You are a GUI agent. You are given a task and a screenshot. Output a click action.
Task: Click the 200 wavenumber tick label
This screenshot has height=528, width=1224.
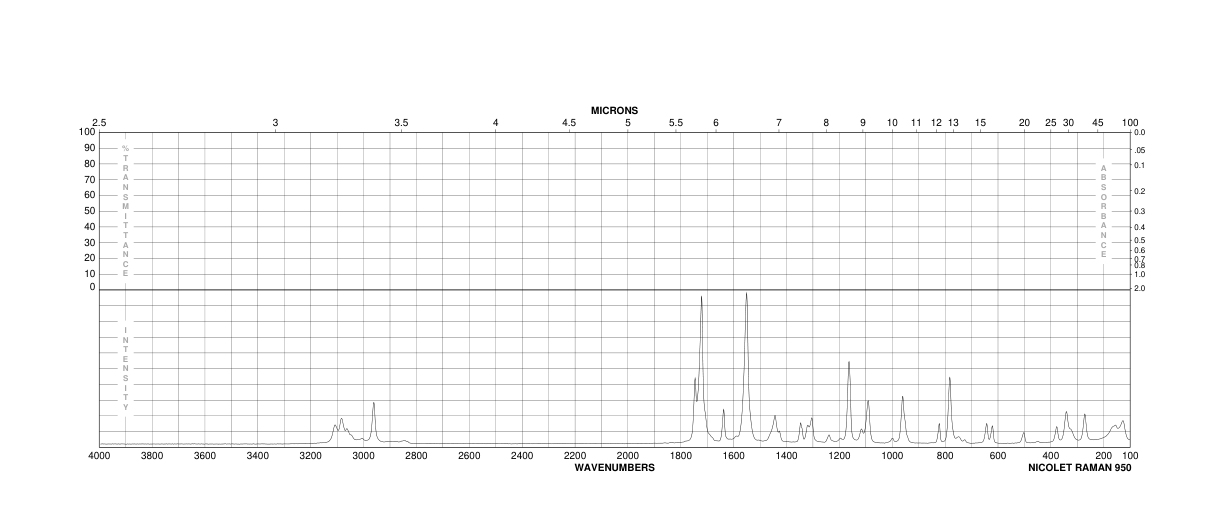coord(1104,456)
